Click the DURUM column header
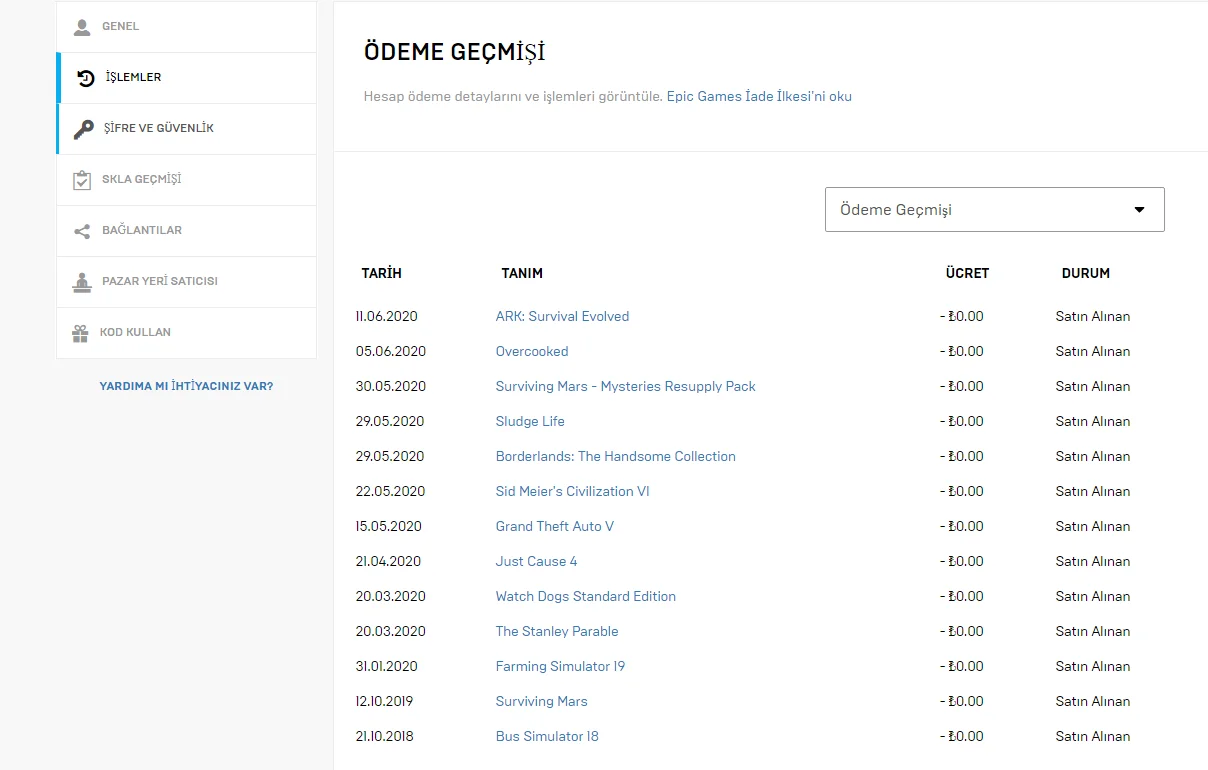The height and width of the screenshot is (770, 1208). (x=1086, y=273)
